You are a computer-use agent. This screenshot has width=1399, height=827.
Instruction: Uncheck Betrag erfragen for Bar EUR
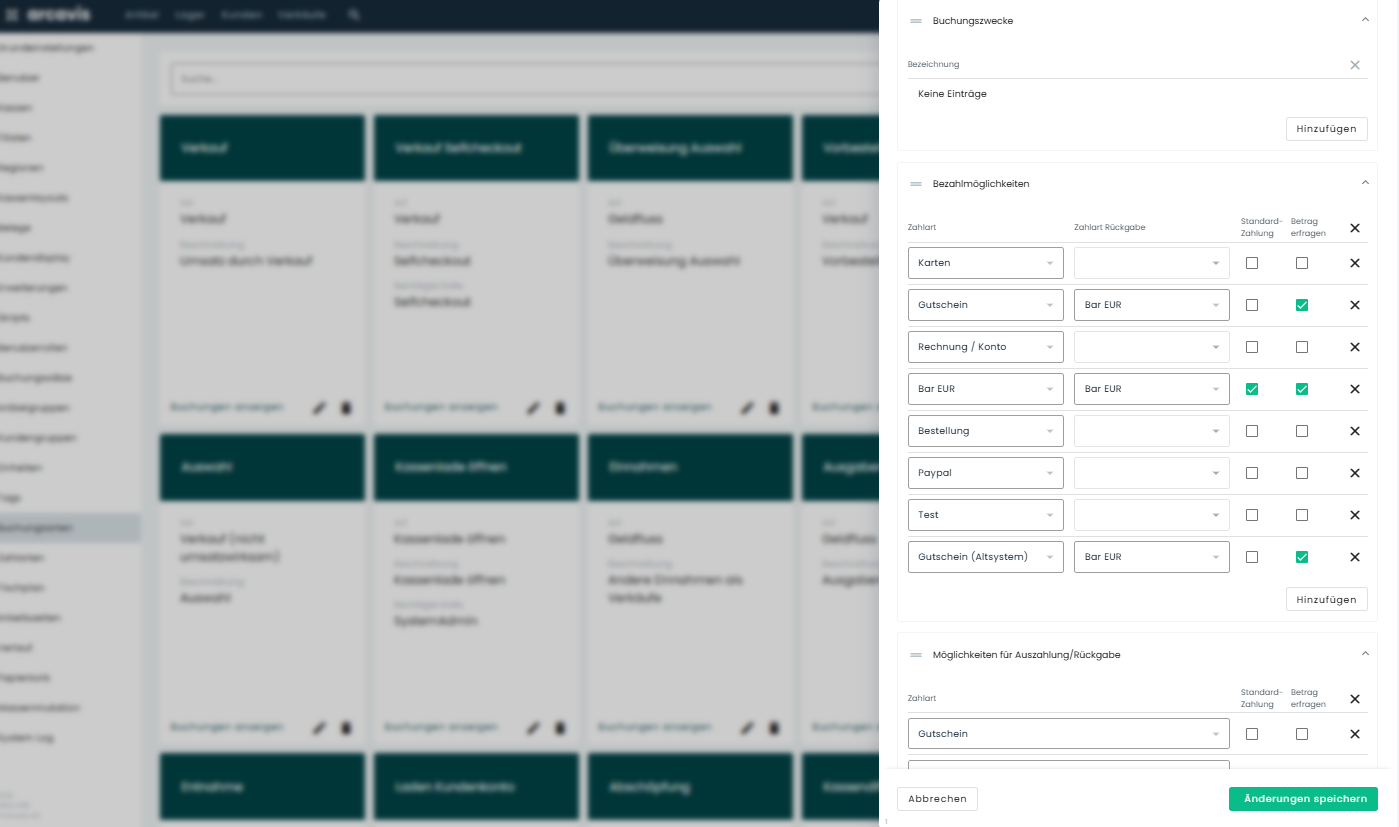[1301, 389]
